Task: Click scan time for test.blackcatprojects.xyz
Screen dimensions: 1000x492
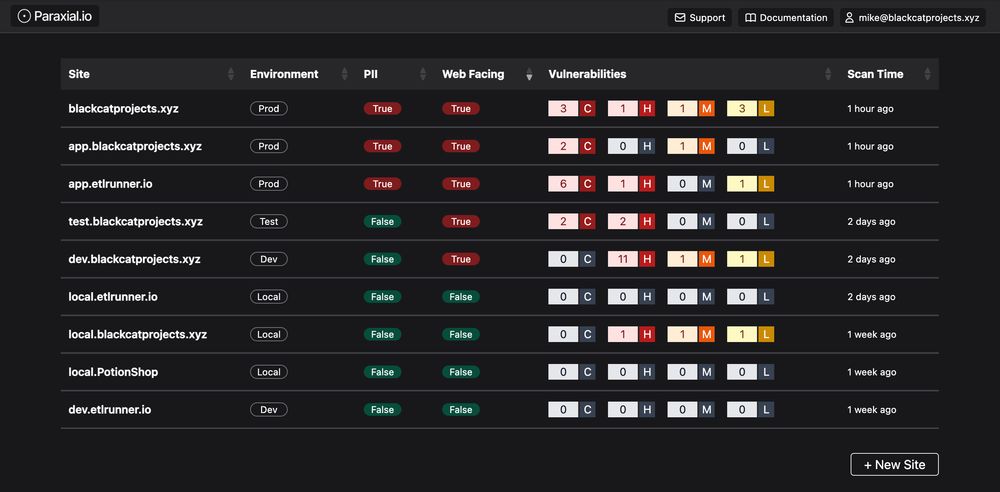Action: pyautogui.click(x=871, y=221)
